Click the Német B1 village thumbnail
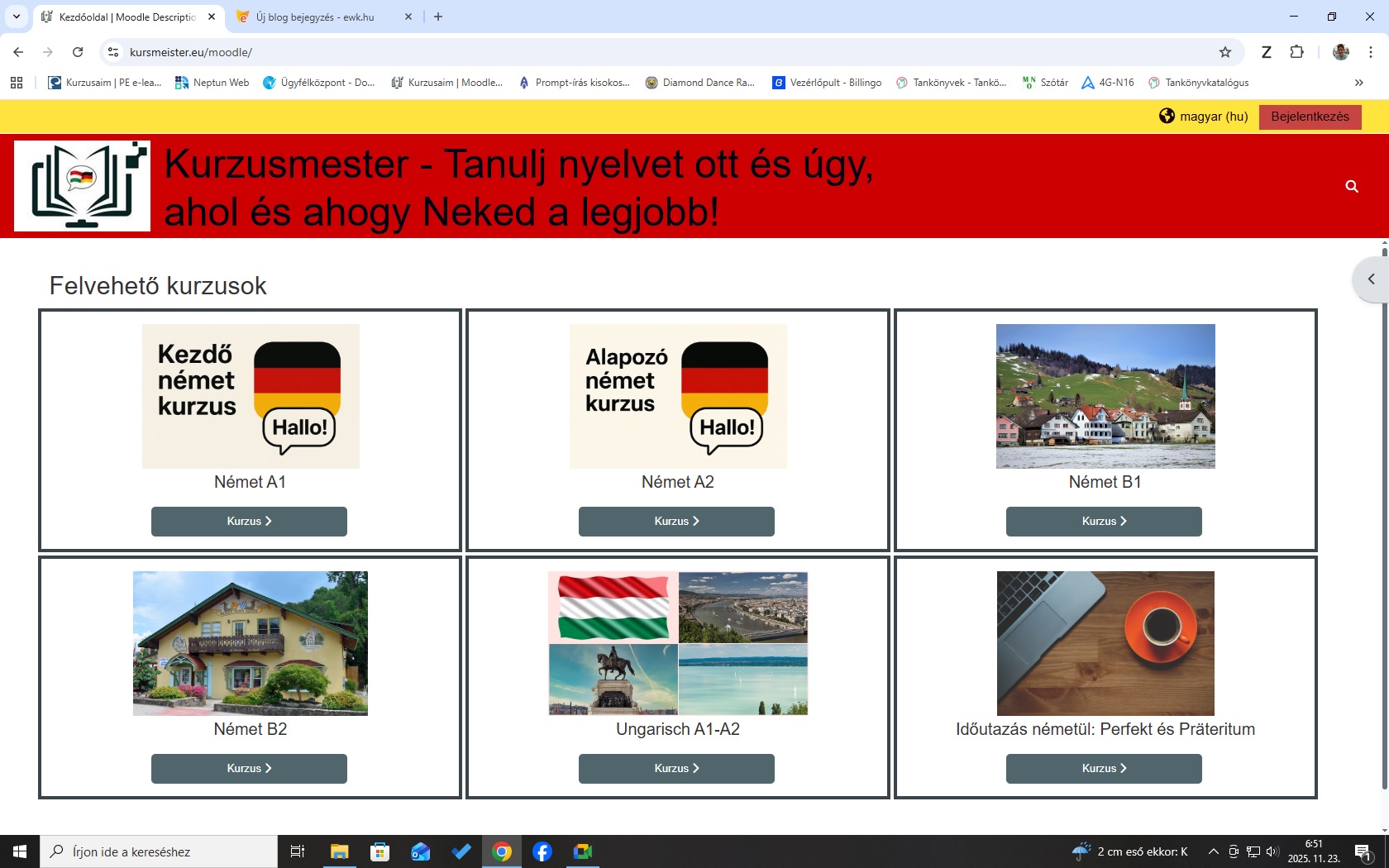The width and height of the screenshot is (1389, 868). click(1105, 396)
